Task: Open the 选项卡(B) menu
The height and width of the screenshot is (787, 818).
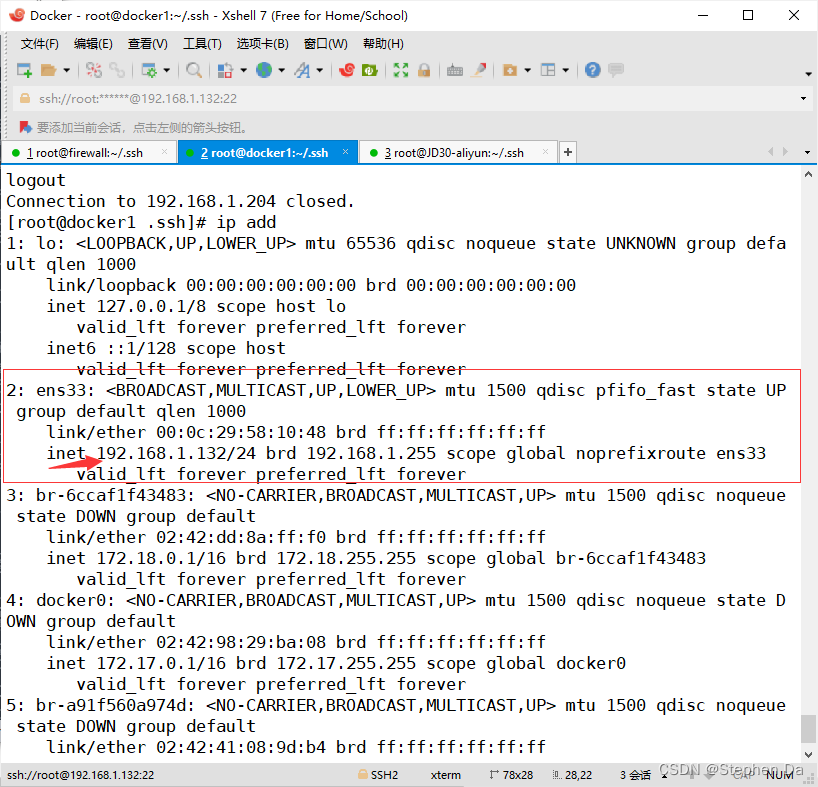Action: click(262, 44)
